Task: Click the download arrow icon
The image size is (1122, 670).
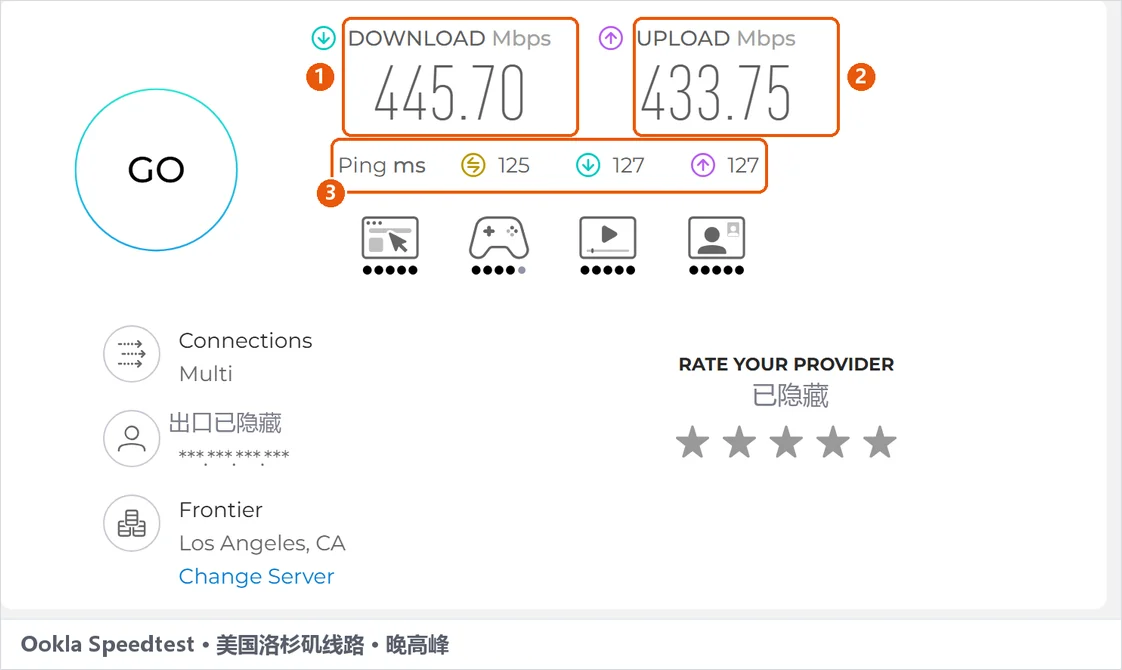Action: [323, 38]
